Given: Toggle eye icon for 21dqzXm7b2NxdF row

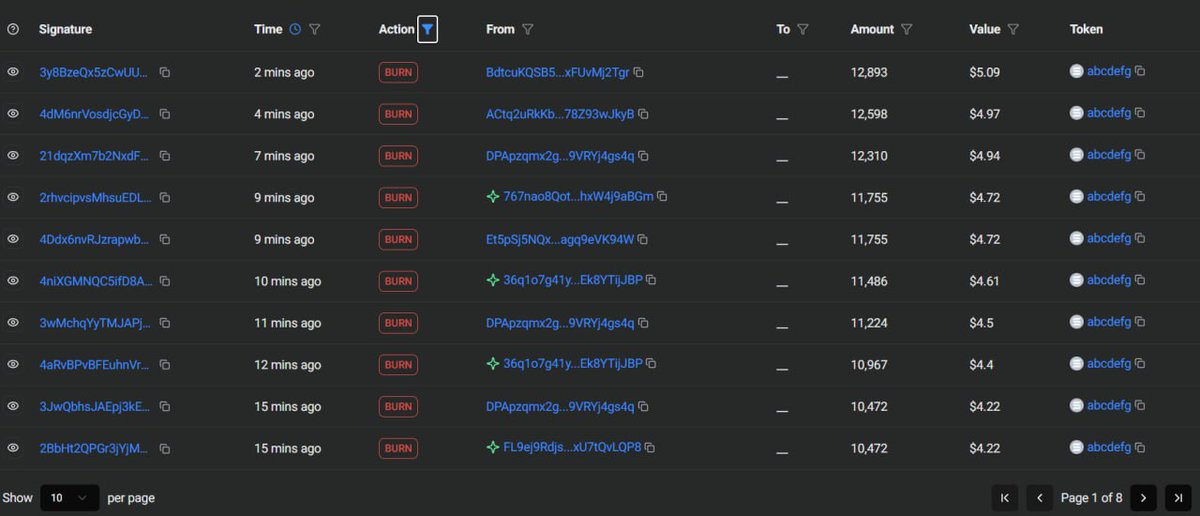Looking at the screenshot, I should [x=13, y=156].
